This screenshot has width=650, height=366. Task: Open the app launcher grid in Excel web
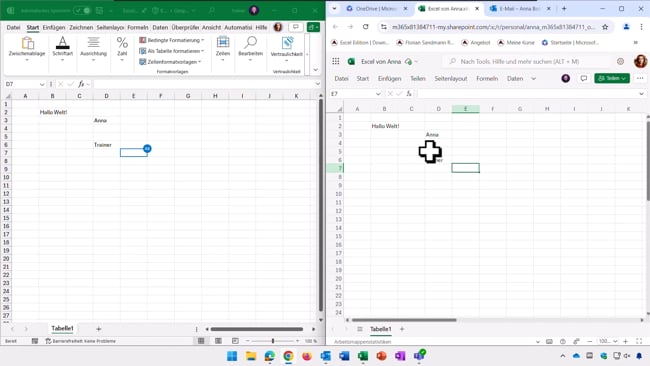coord(336,61)
